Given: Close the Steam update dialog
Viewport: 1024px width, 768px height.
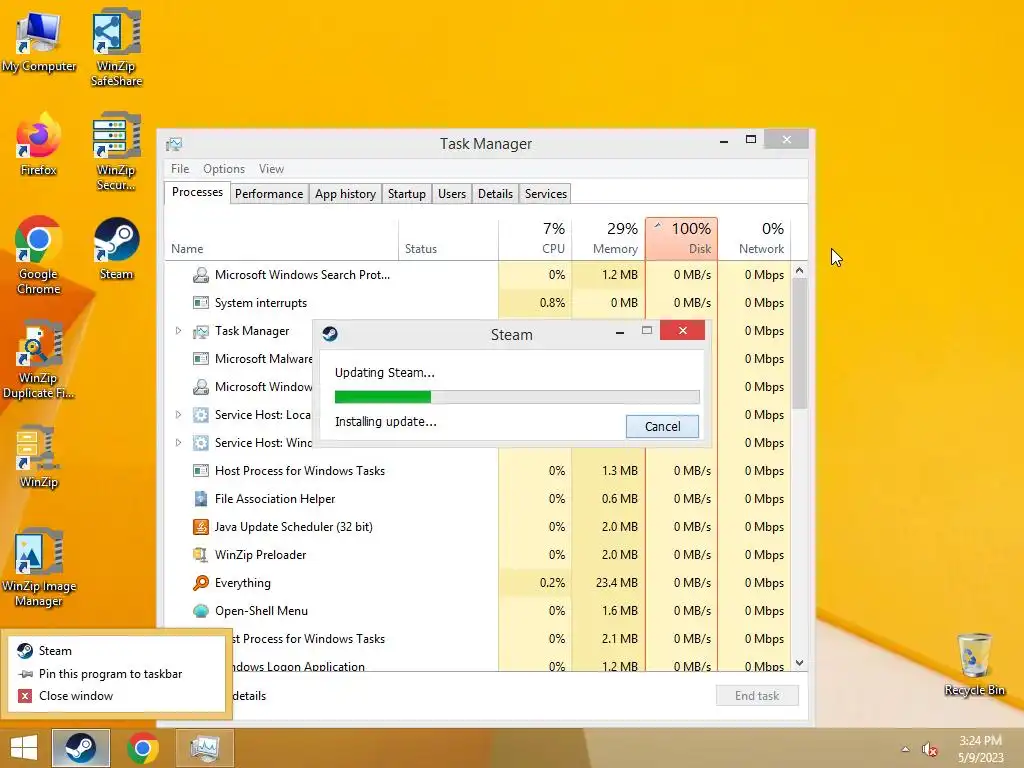Looking at the screenshot, I should pos(682,330).
